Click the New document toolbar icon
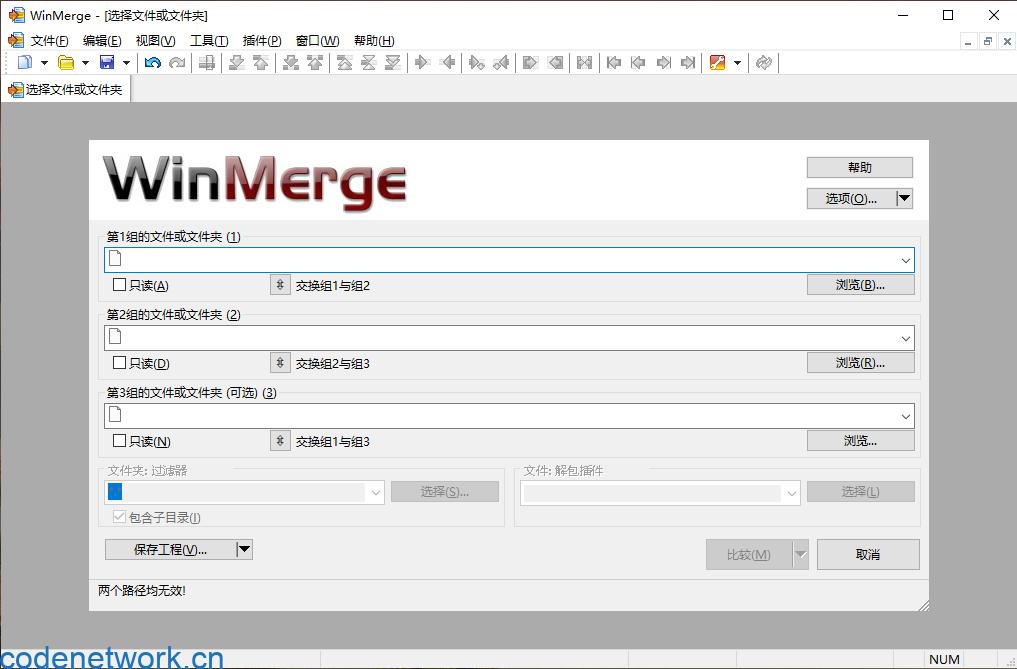The height and width of the screenshot is (669, 1017). pos(25,63)
